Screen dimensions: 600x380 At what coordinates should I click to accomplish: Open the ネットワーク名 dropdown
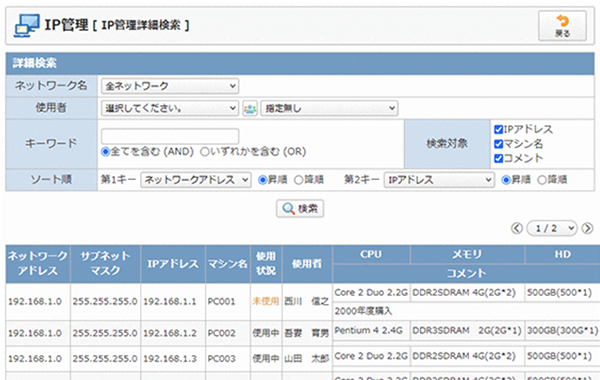[x=170, y=86]
